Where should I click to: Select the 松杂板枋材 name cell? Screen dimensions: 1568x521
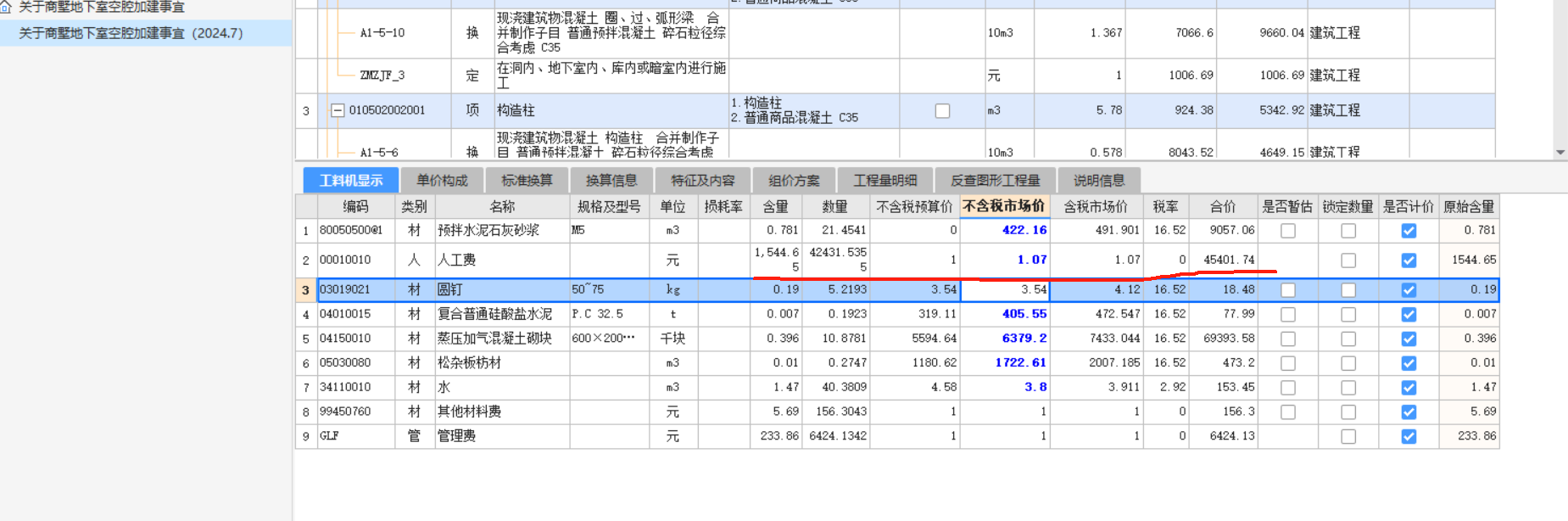click(x=502, y=363)
